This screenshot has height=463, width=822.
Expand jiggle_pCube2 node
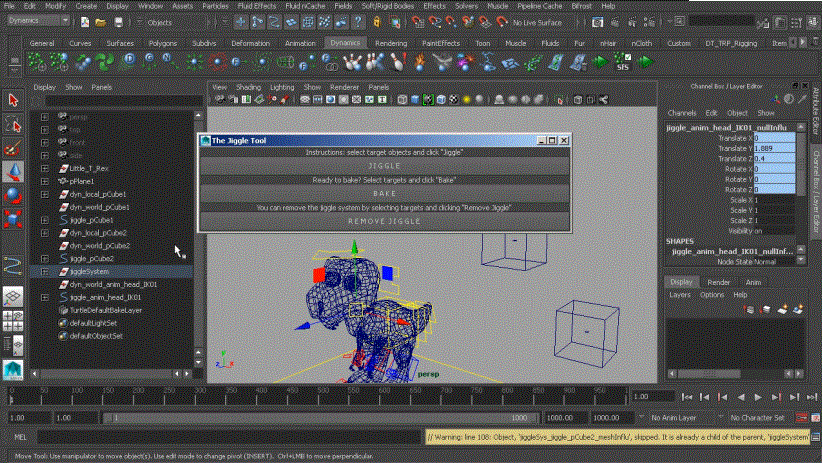click(x=45, y=259)
